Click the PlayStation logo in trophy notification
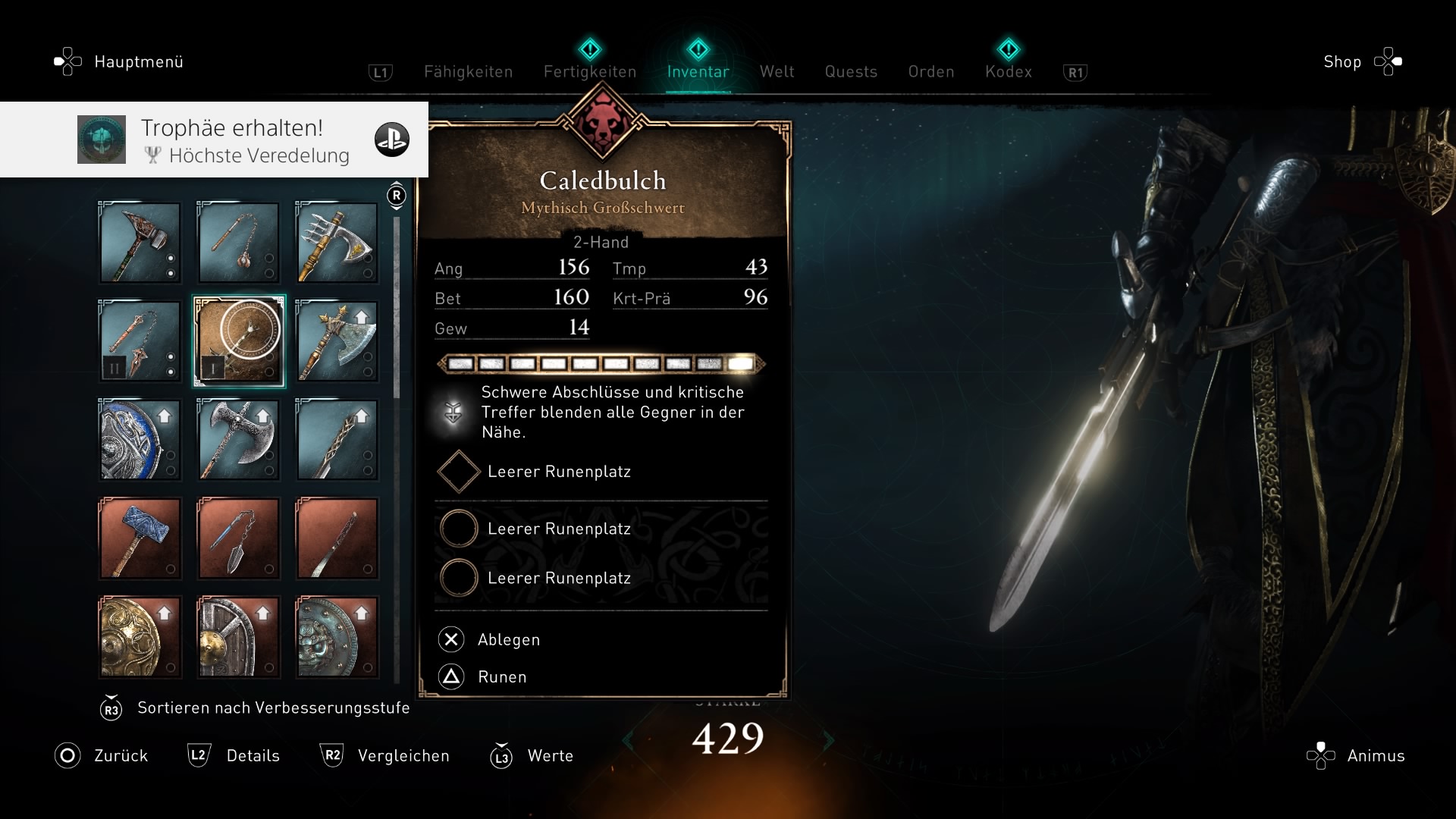The width and height of the screenshot is (1456, 819). pos(392,140)
